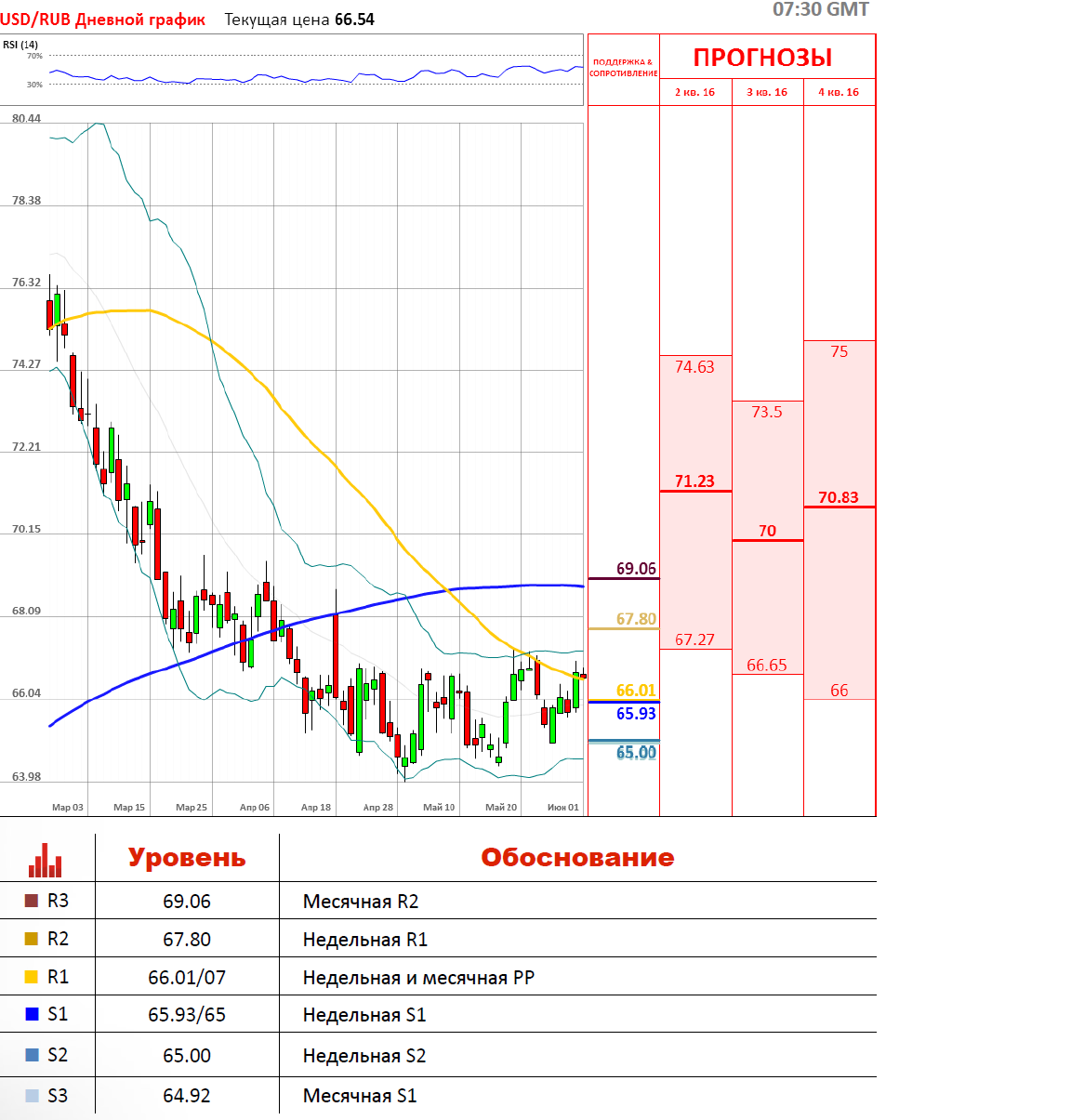Select the maroon R3 color square

click(x=32, y=901)
